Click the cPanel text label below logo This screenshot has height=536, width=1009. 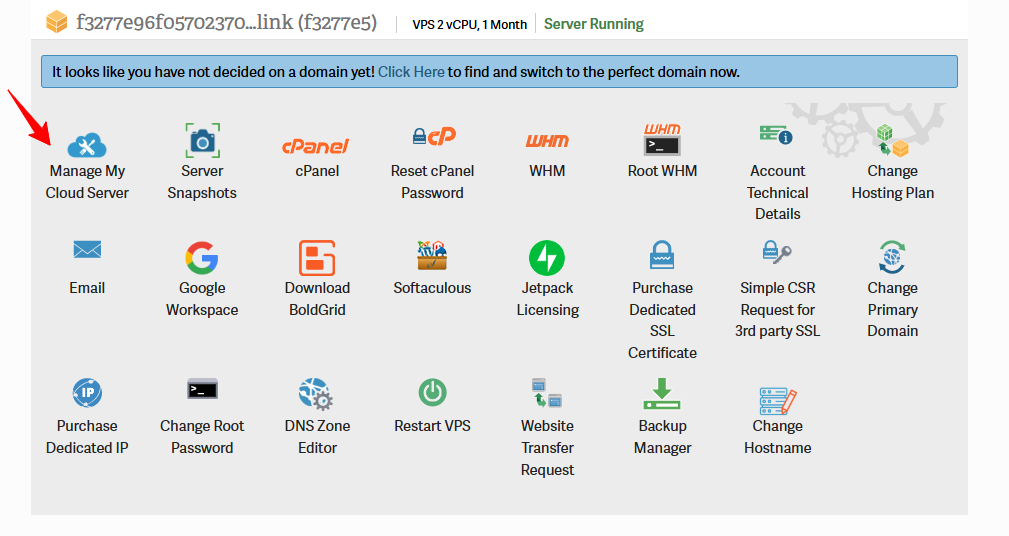tap(317, 171)
